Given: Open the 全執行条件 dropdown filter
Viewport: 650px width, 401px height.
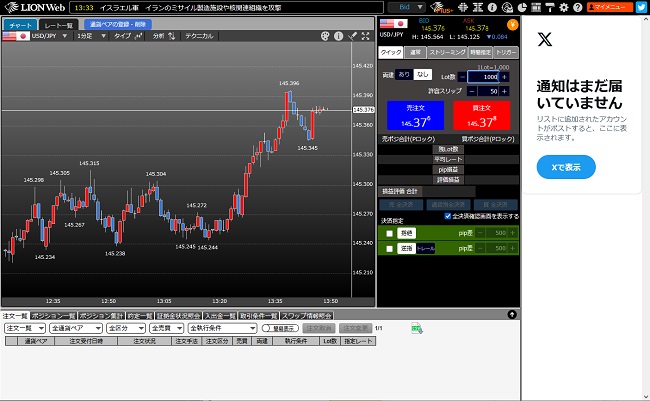Looking at the screenshot, I should click(222, 328).
